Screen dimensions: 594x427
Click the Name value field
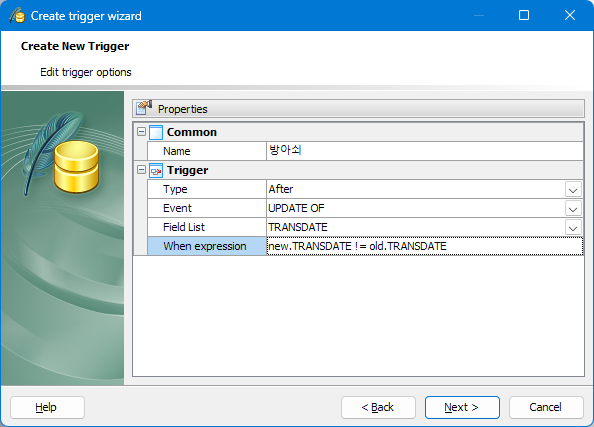[425, 151]
